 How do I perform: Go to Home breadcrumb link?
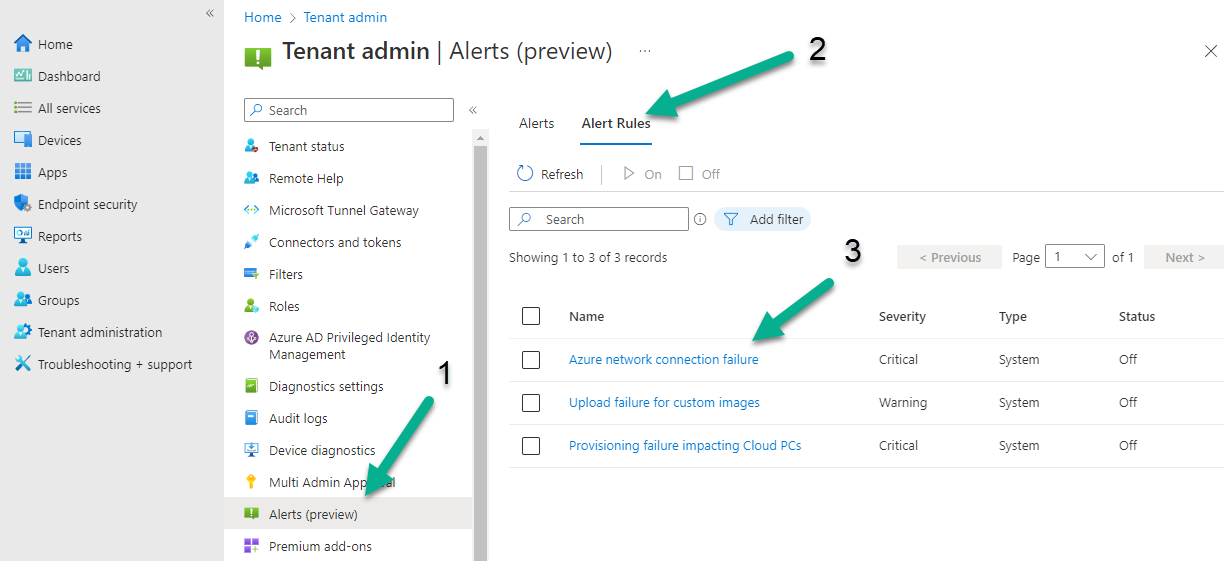(263, 17)
